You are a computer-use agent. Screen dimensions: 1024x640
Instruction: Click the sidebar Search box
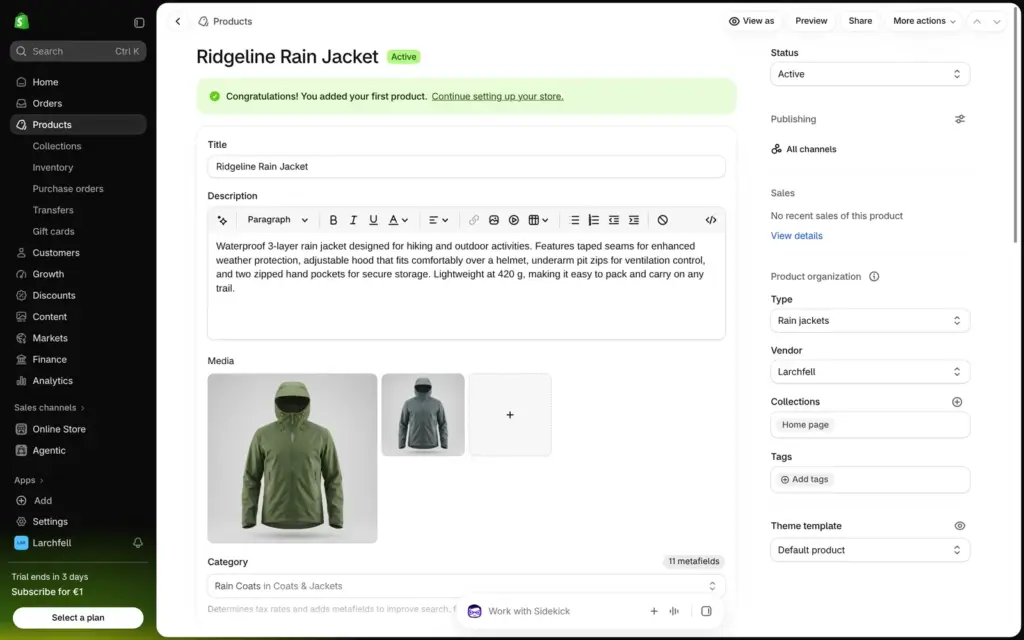tap(78, 51)
